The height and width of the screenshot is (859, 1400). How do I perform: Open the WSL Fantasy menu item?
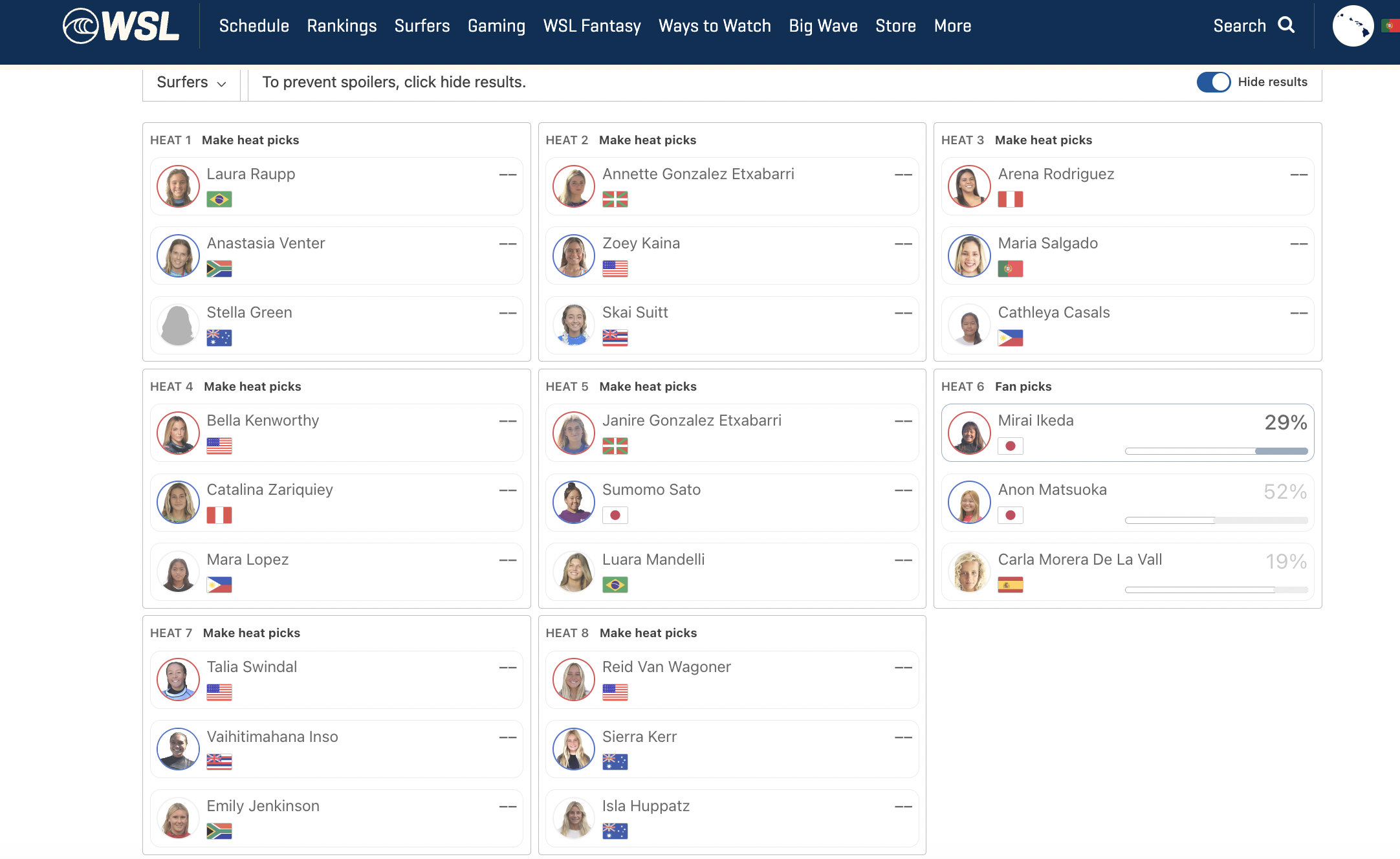coord(591,26)
